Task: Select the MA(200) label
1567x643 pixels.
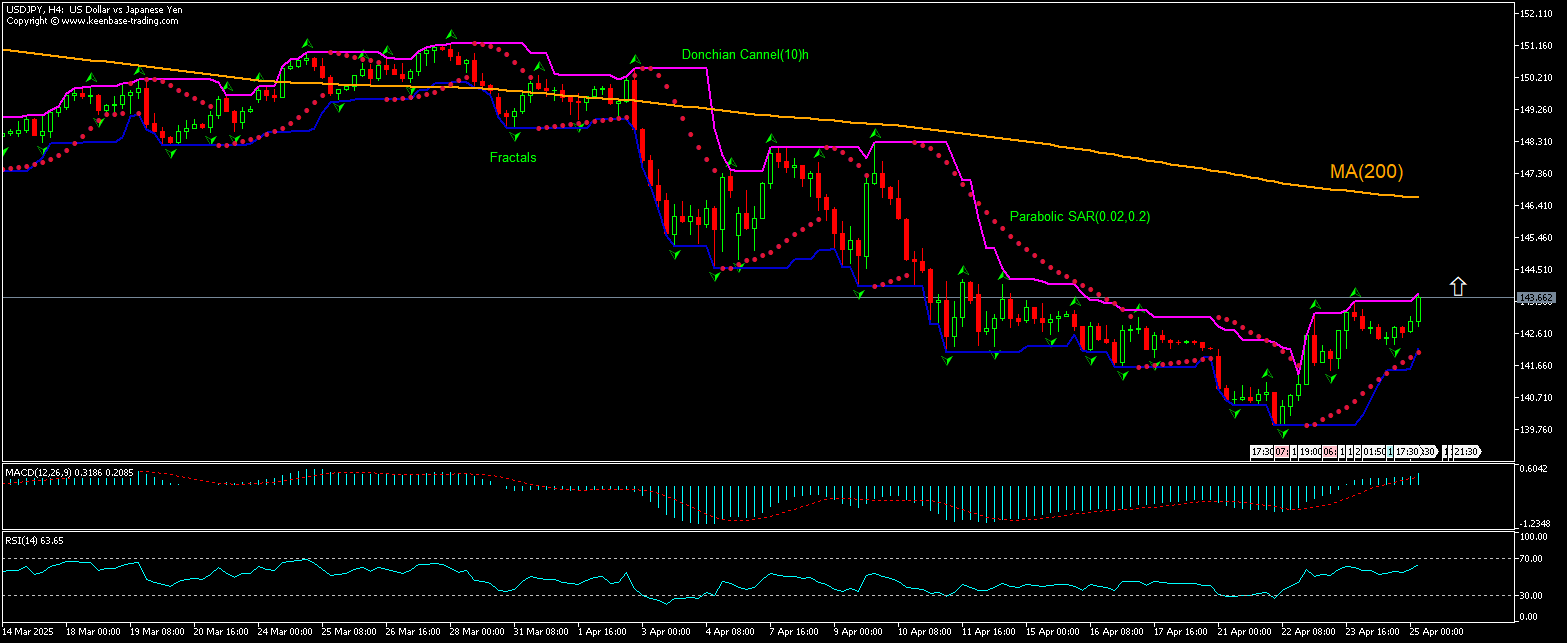Action: click(x=1366, y=172)
